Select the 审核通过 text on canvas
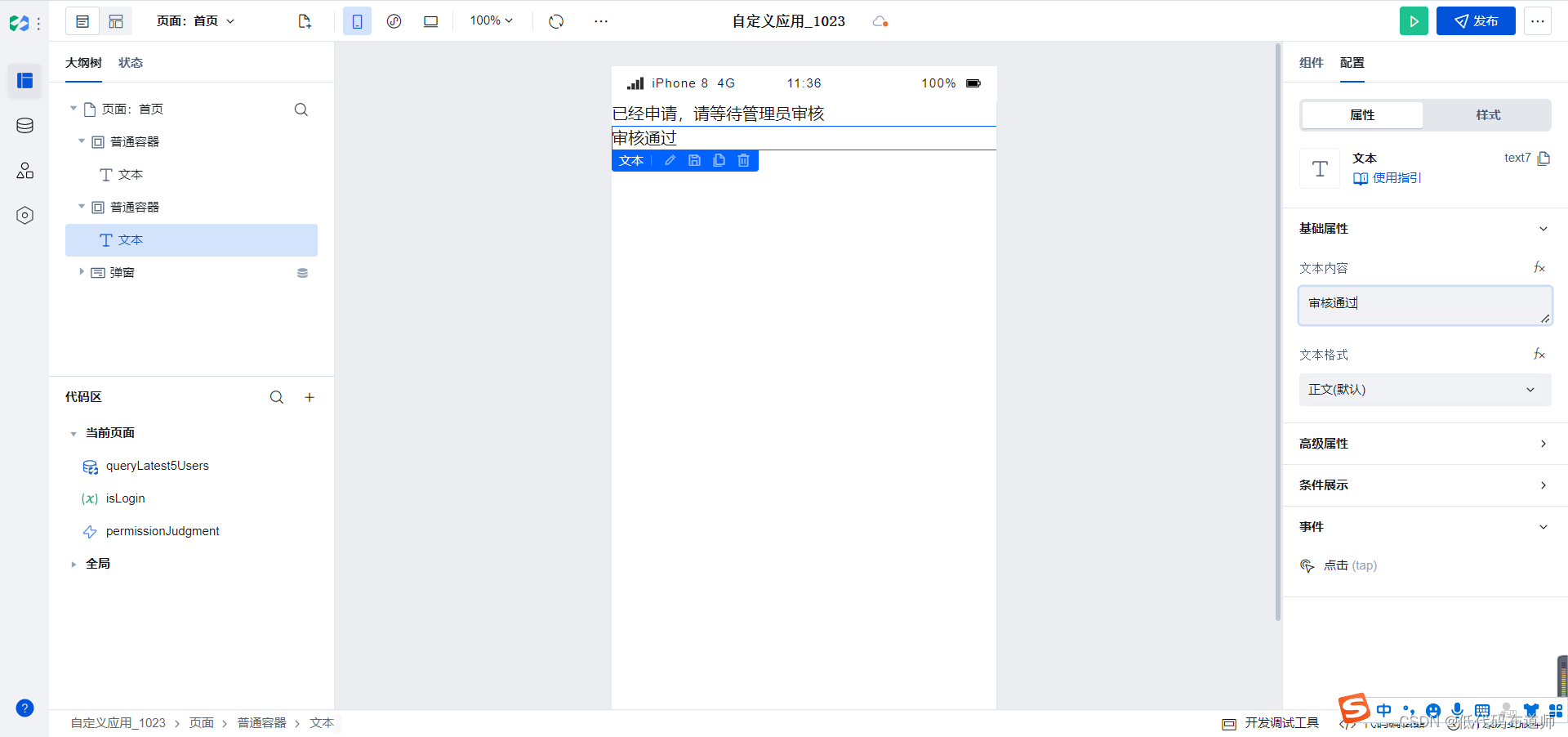The image size is (1568, 737). coord(645,138)
